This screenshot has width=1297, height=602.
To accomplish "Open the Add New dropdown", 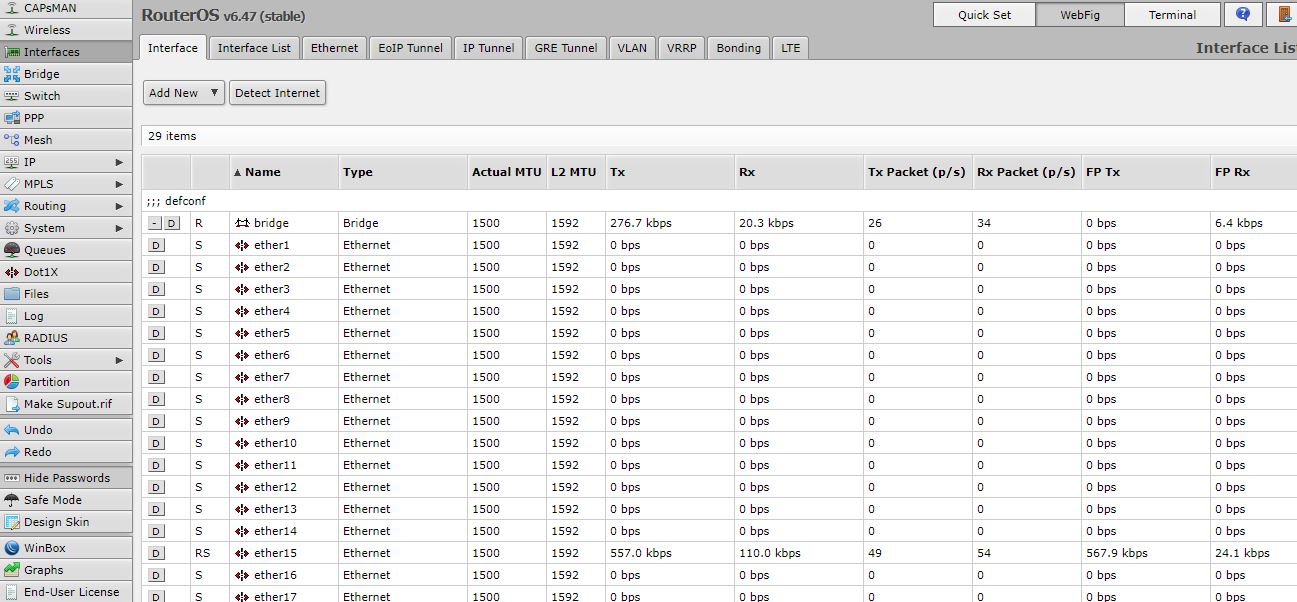I will coord(184,93).
